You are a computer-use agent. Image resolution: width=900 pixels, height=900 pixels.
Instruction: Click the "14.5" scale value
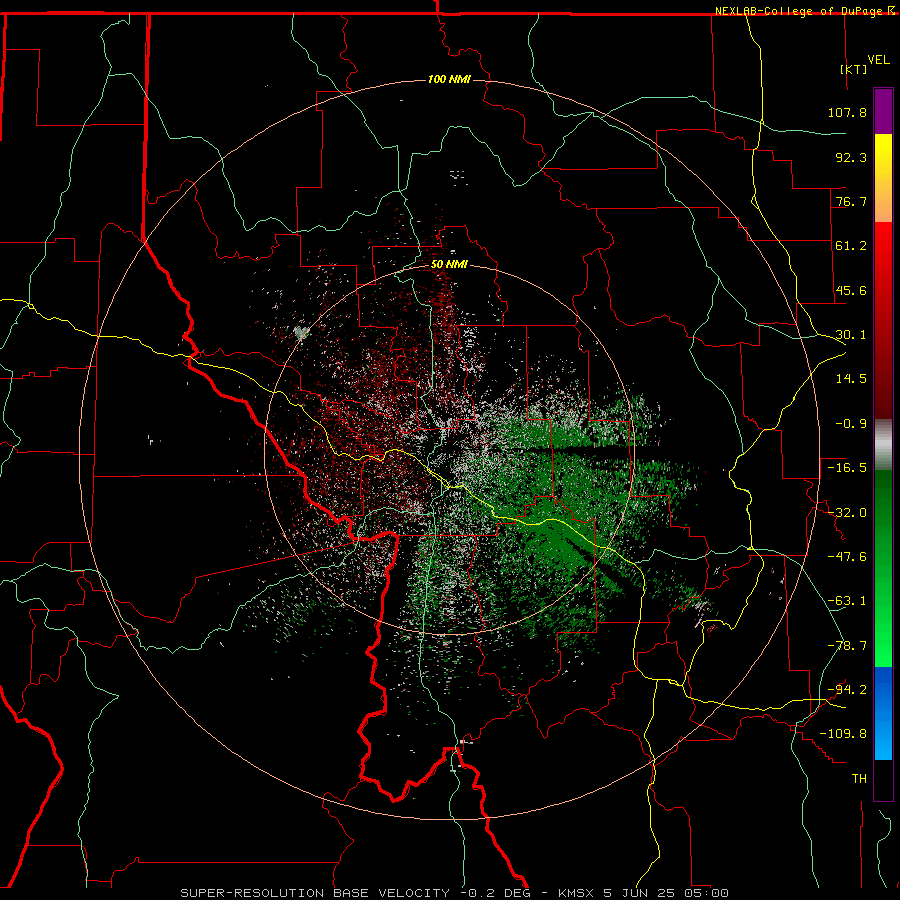pos(851,379)
